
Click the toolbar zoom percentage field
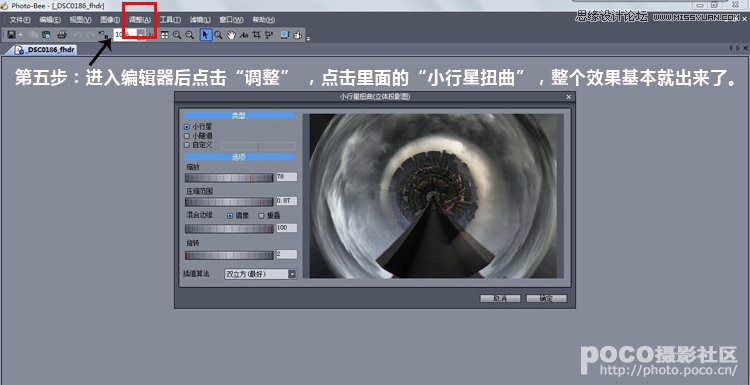(x=125, y=35)
